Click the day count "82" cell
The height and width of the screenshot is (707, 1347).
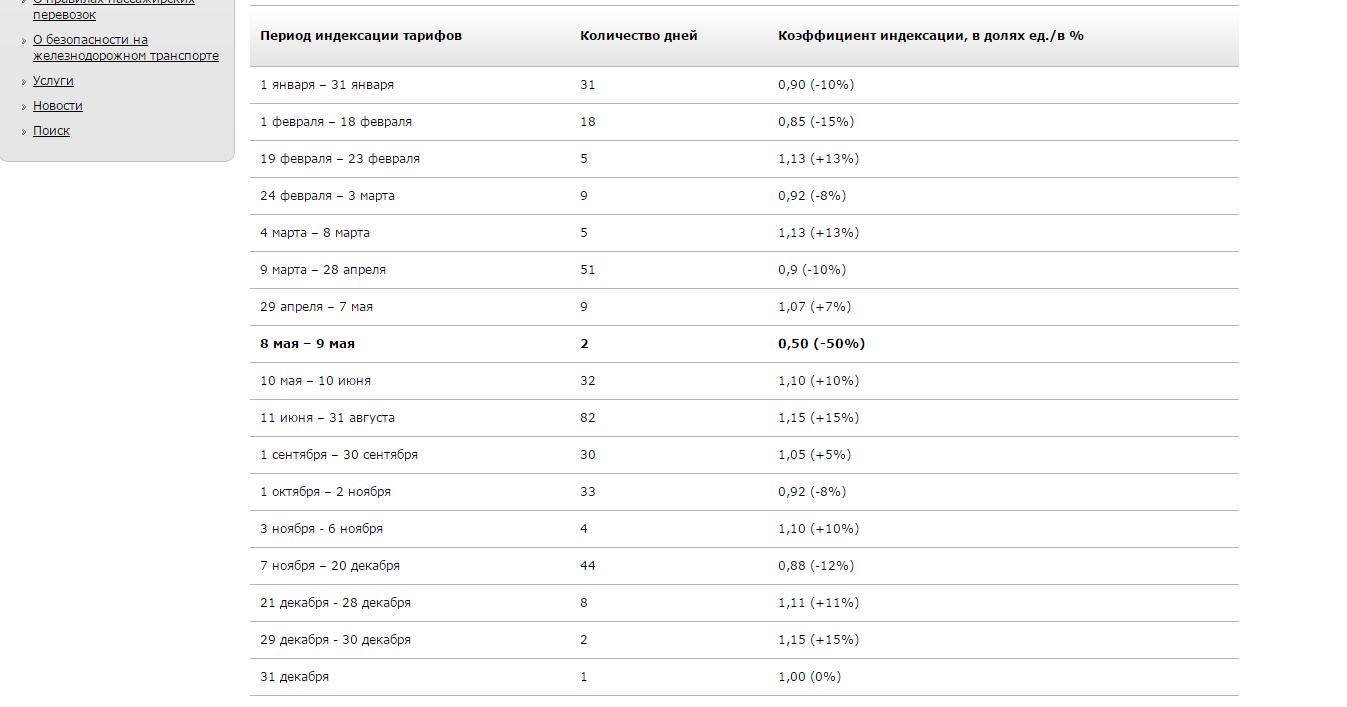pos(587,418)
